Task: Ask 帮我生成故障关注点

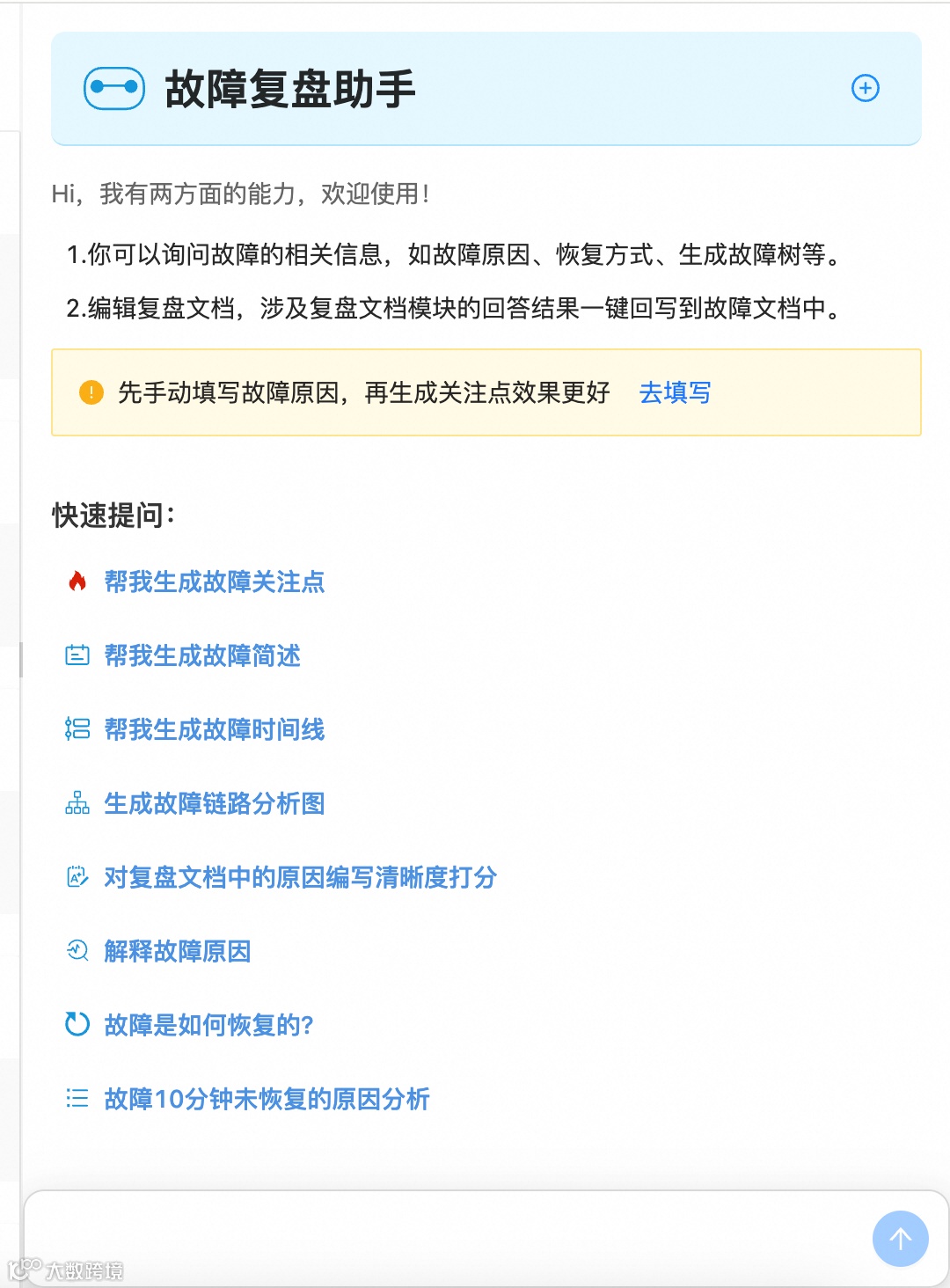Action: coord(215,582)
